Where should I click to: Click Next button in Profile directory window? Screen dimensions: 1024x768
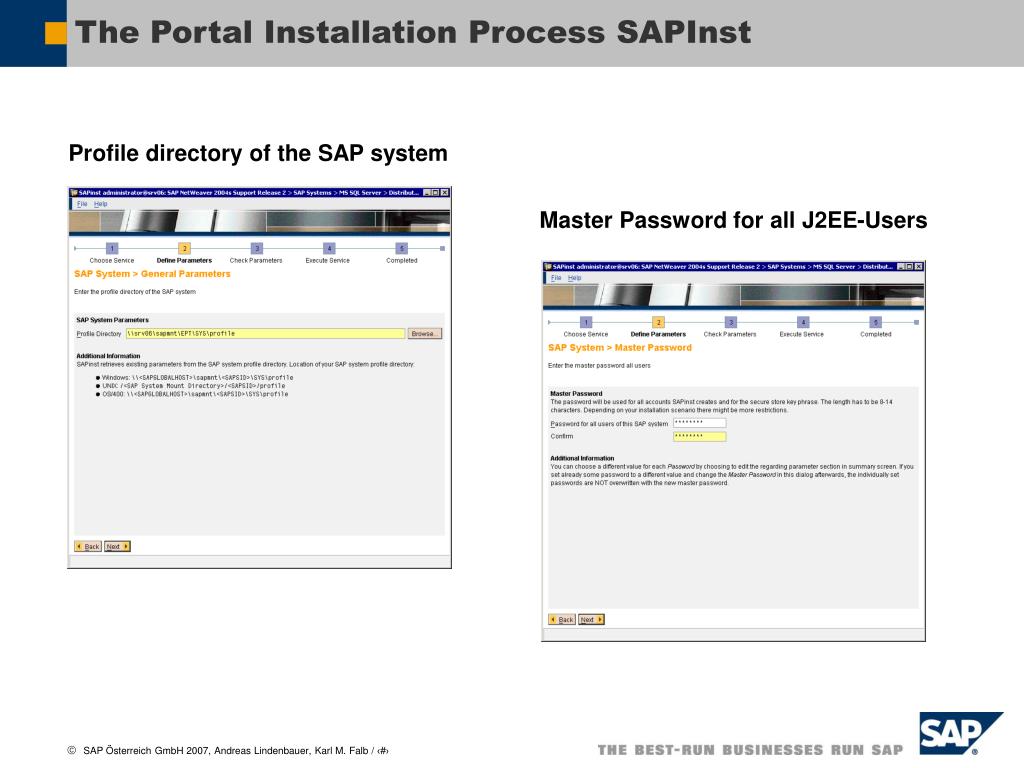click(118, 546)
